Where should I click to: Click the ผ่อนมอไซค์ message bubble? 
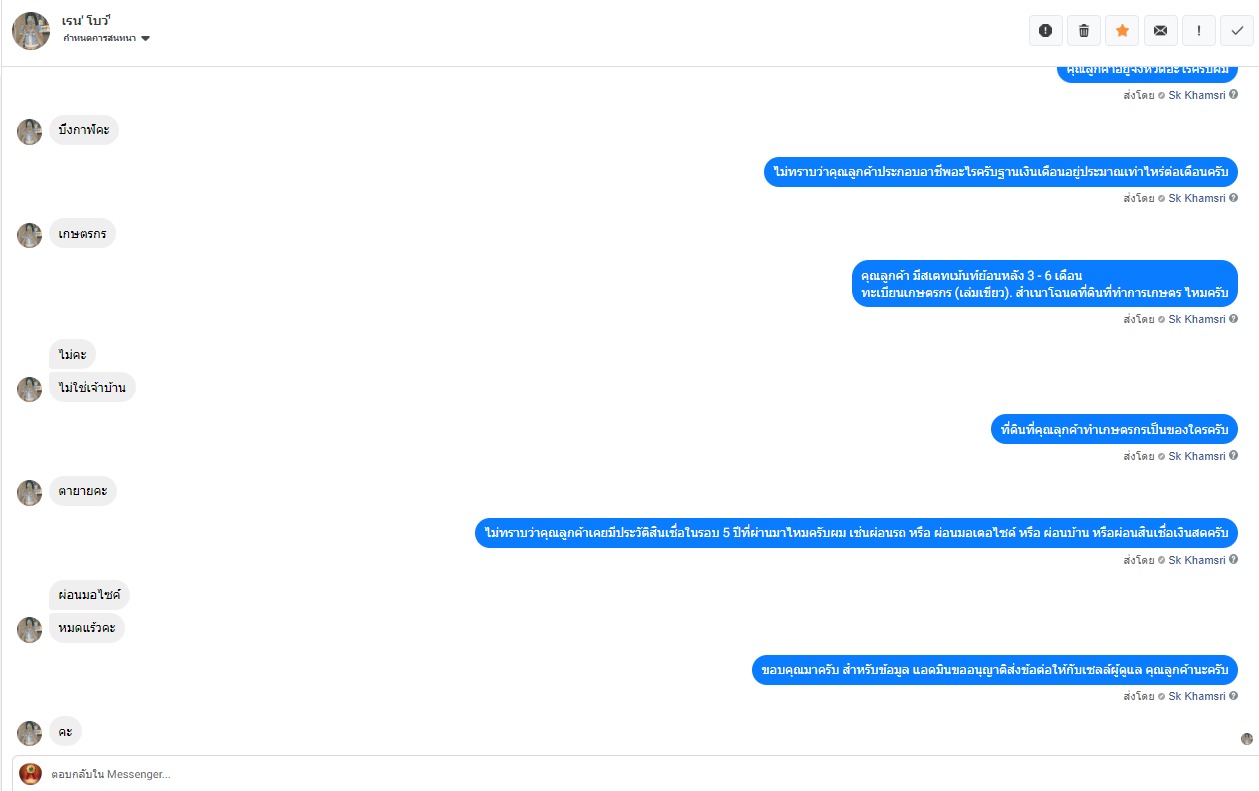pos(89,595)
